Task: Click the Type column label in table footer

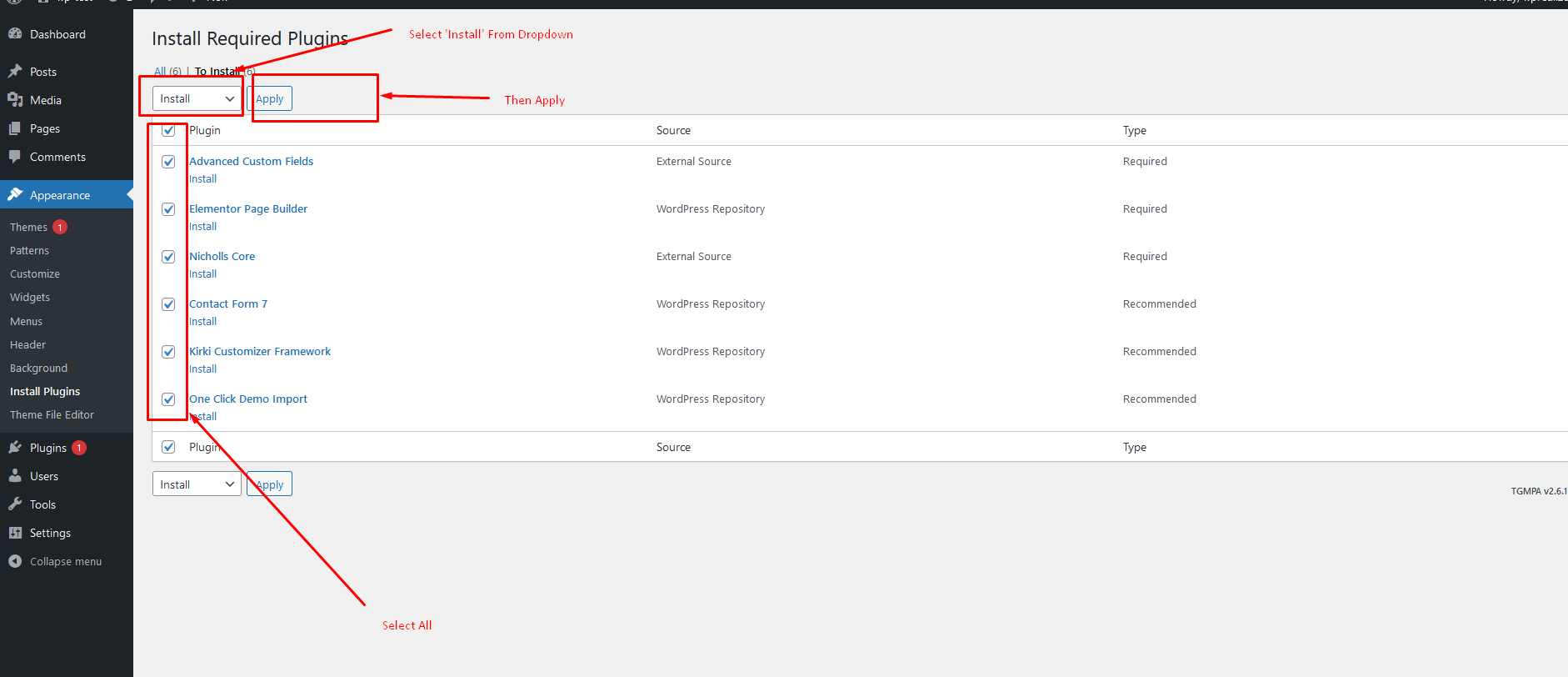Action: (1135, 447)
